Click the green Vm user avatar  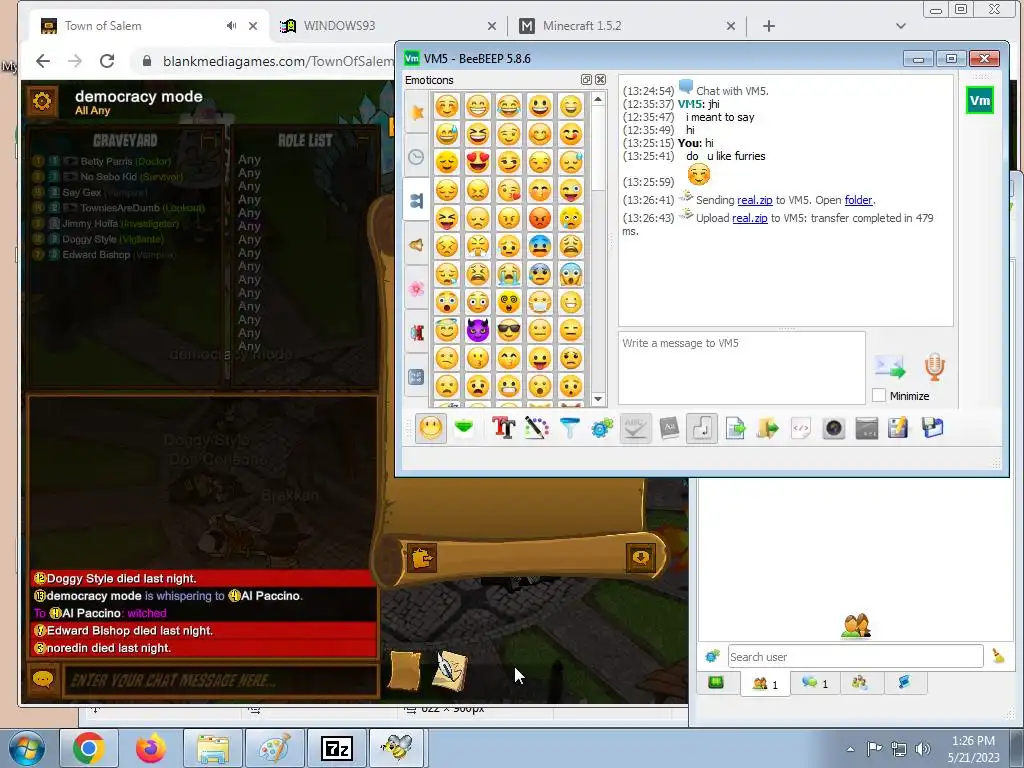980,101
